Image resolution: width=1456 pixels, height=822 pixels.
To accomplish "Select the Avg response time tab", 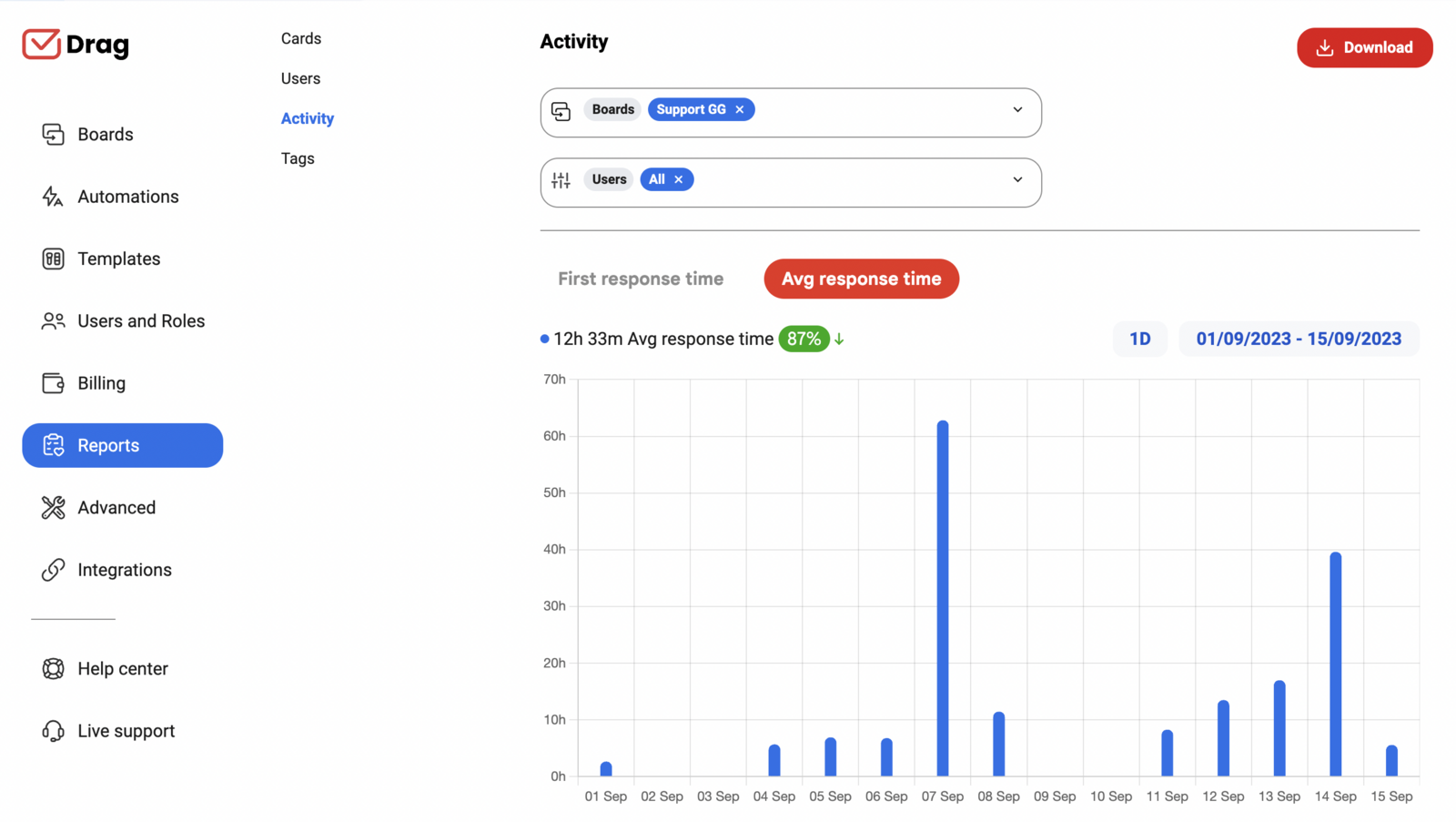I will tap(862, 279).
